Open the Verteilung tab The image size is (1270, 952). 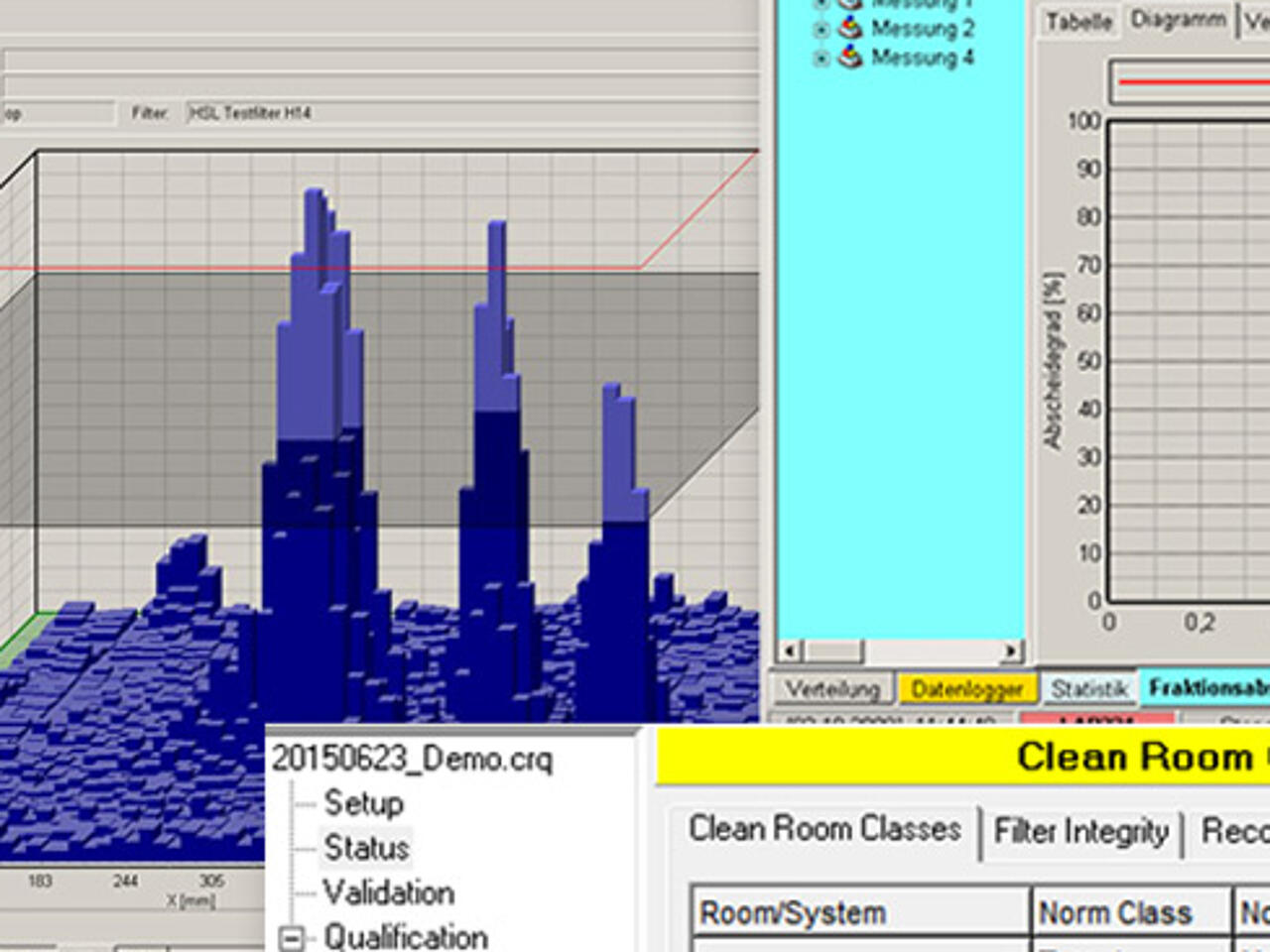(x=833, y=686)
